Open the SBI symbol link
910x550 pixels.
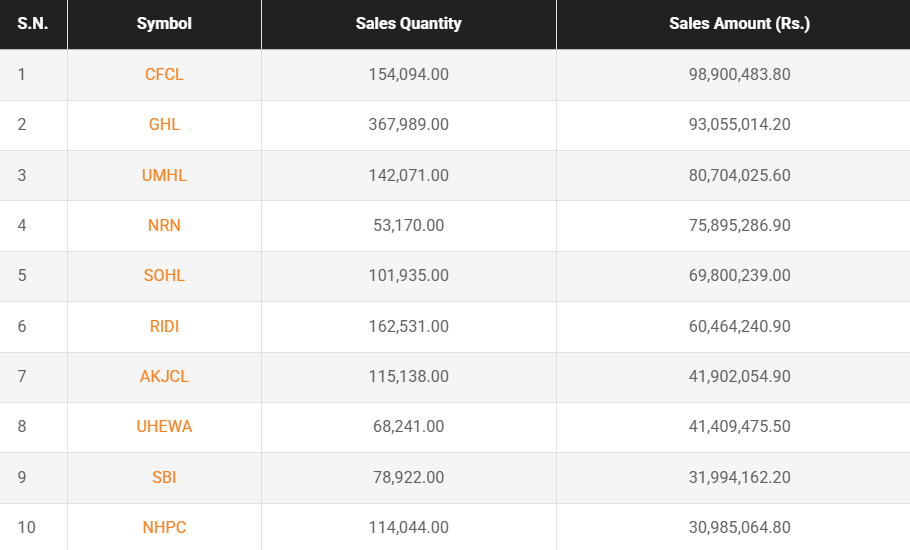(x=164, y=477)
